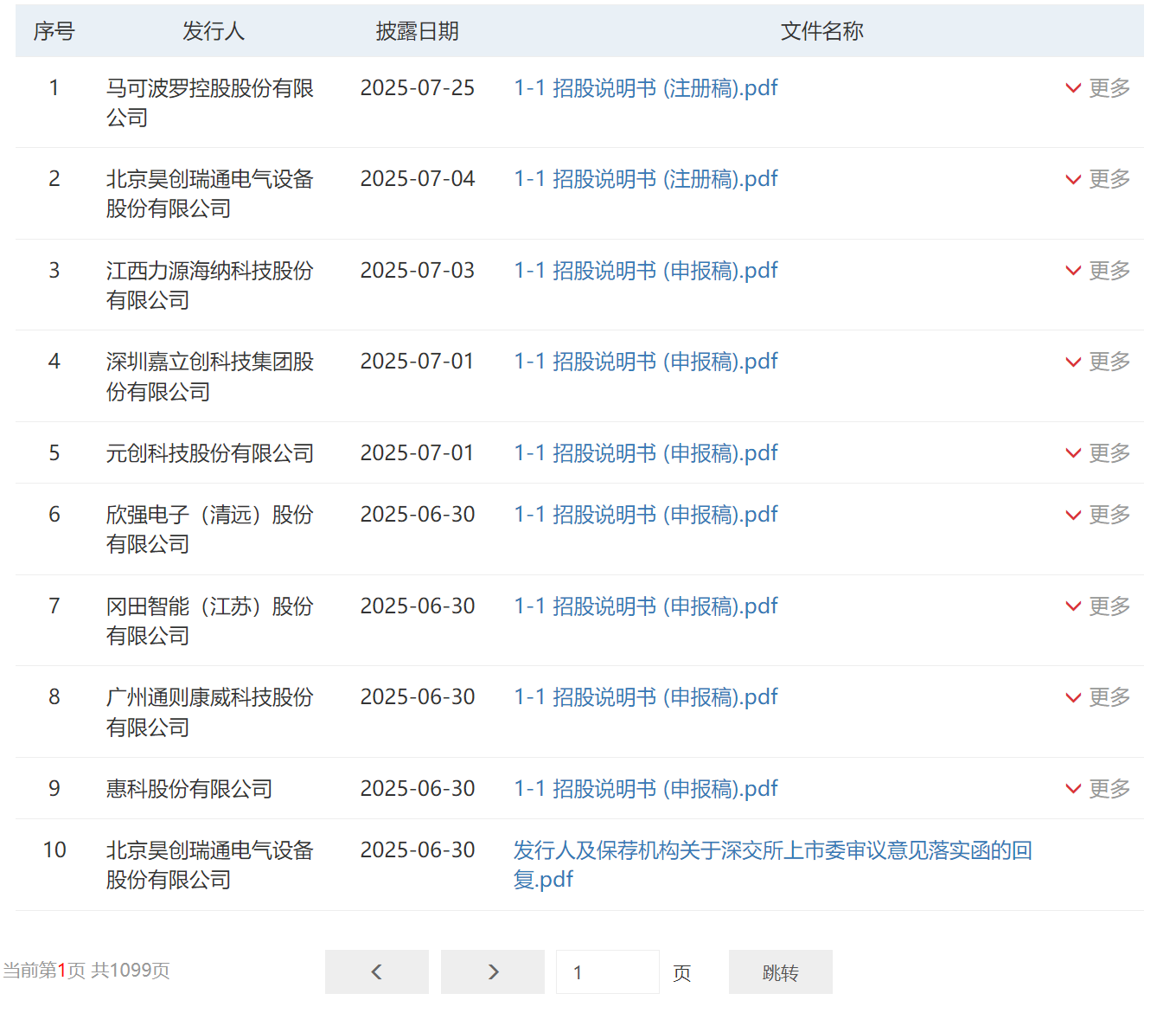Click the red chevron on 冈田智能 row
Screen dimensions: 1176x1013
pos(1072,606)
